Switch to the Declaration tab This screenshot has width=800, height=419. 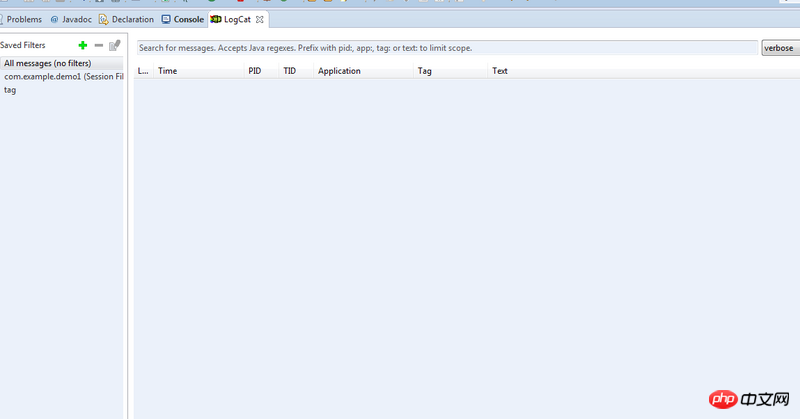126,19
